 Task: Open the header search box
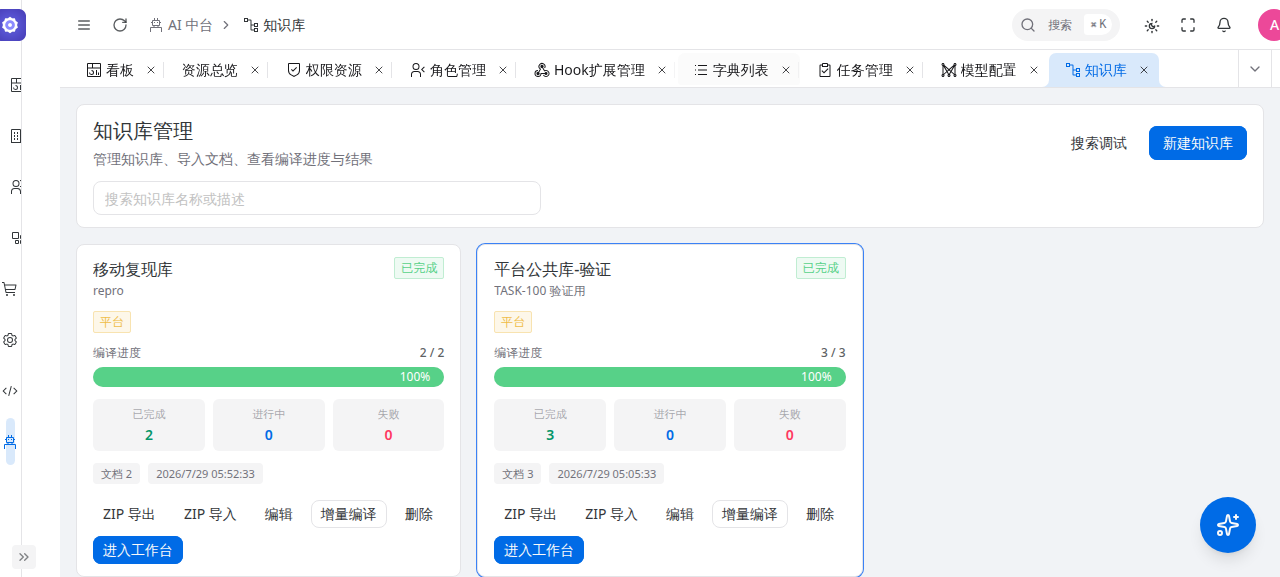[x=1066, y=25]
